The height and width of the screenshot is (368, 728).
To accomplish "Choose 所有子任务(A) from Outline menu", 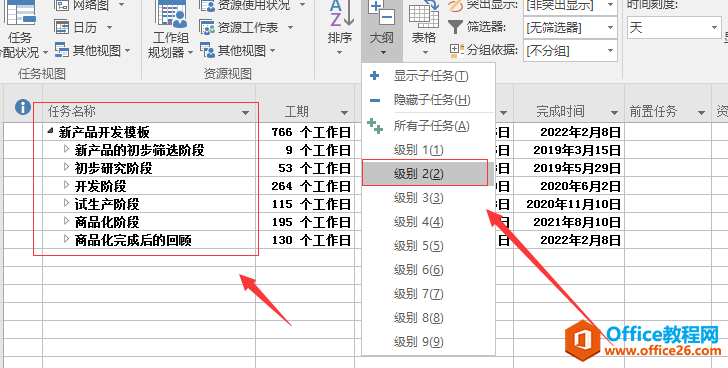I will point(428,126).
